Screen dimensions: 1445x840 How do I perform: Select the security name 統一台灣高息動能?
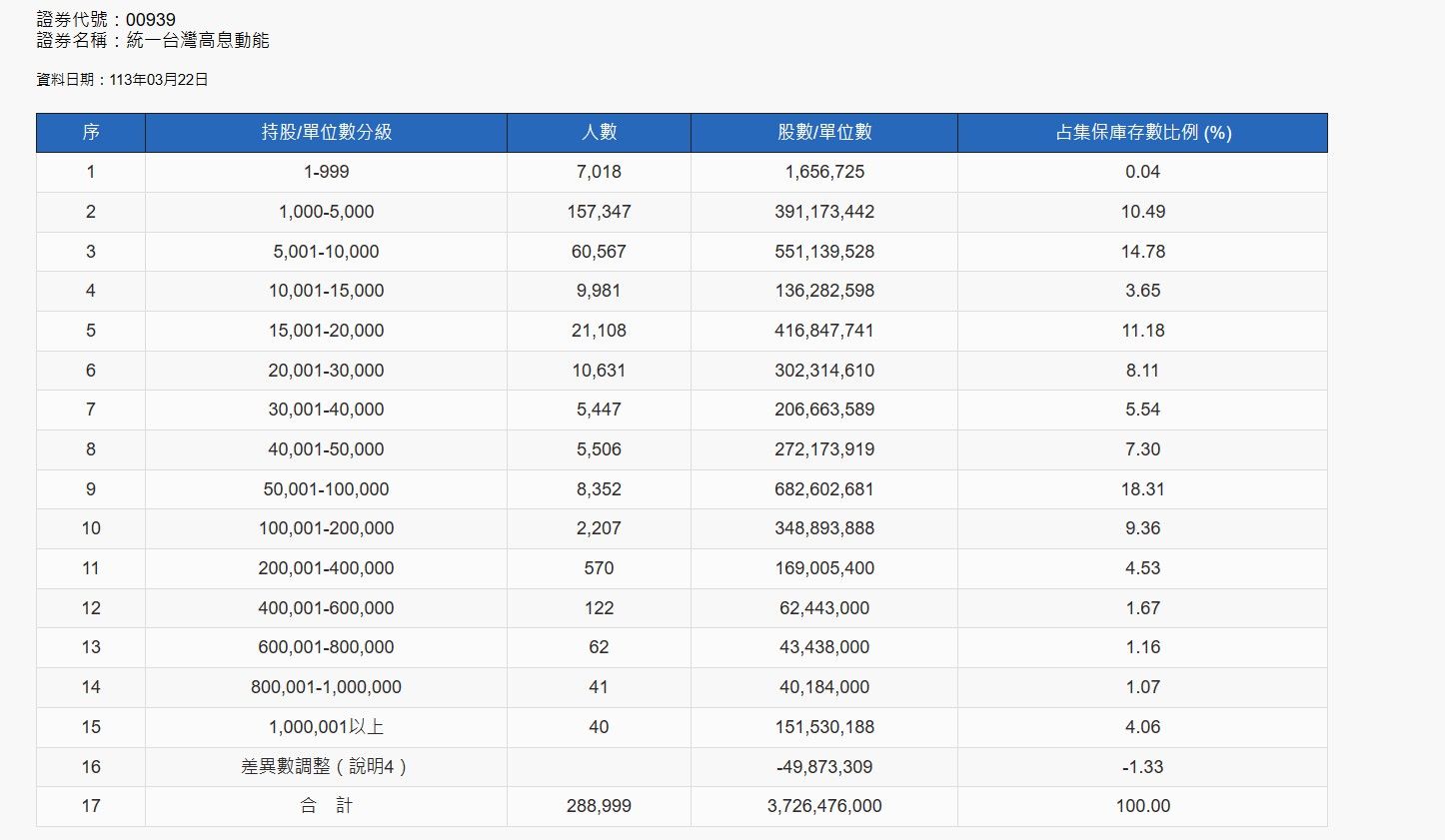(x=198, y=41)
